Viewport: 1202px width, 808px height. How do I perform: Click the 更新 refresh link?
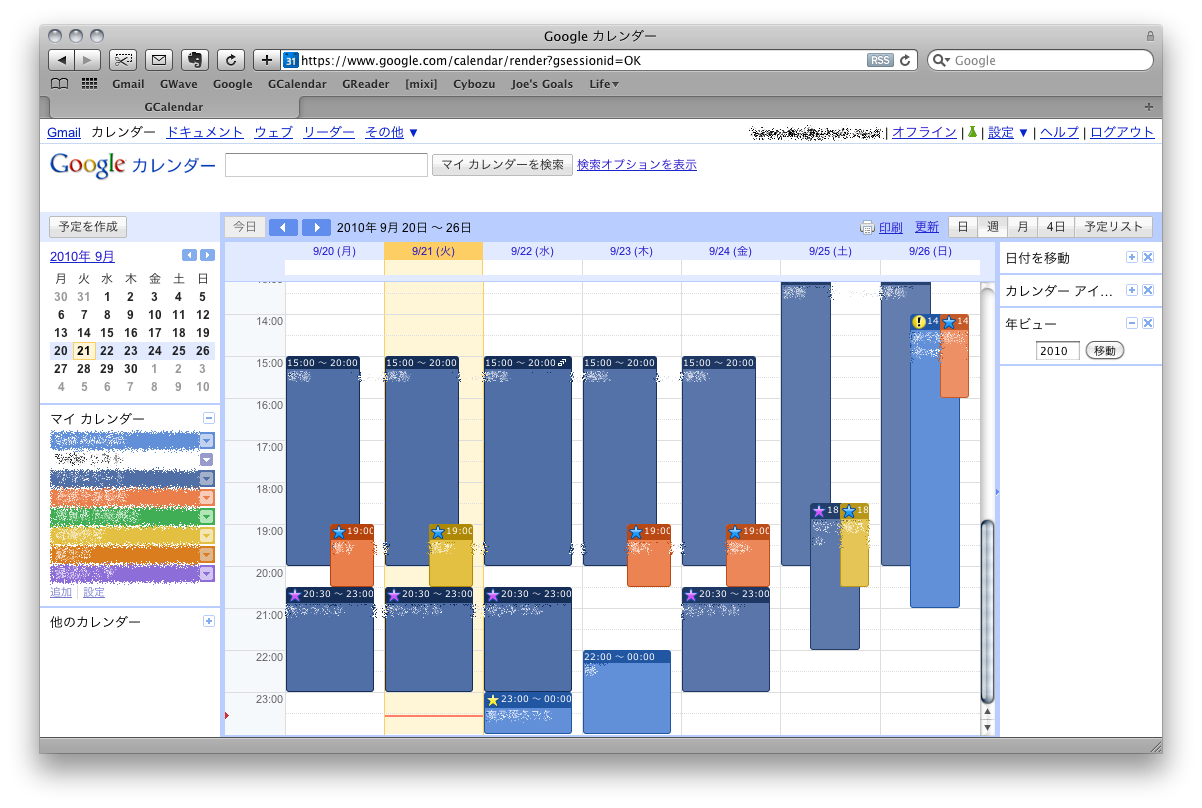[927, 227]
